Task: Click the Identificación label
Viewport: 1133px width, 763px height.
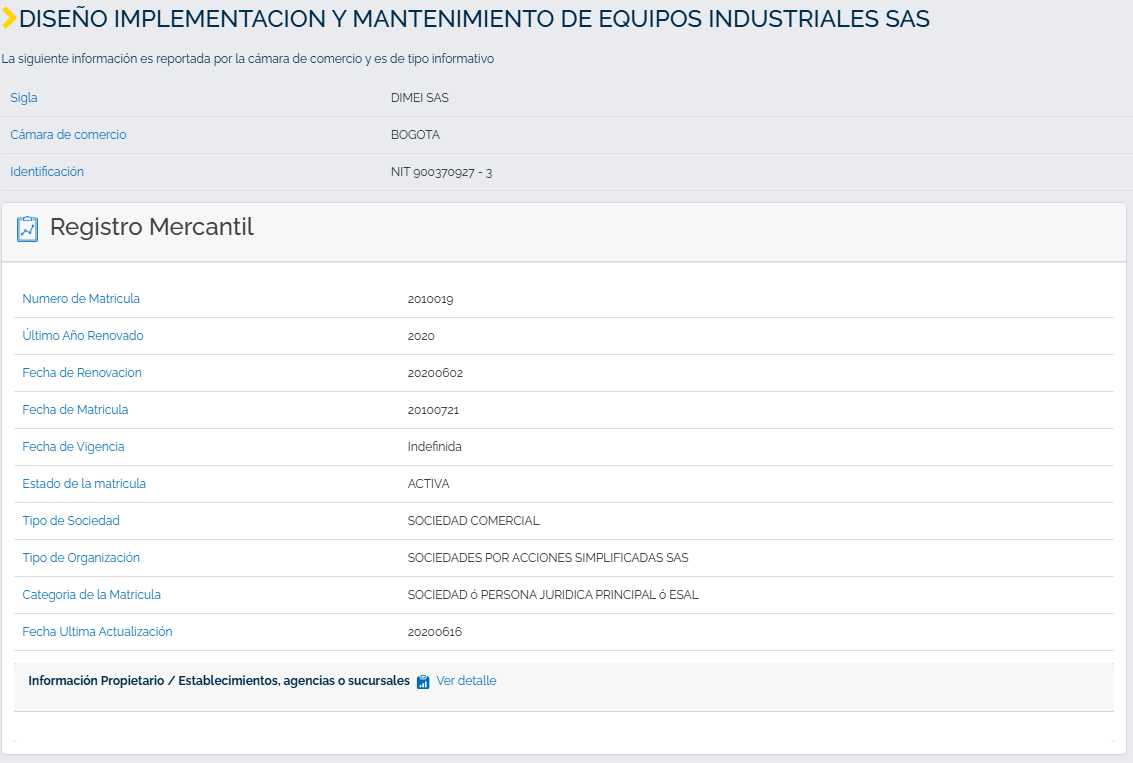Action: tap(47, 171)
